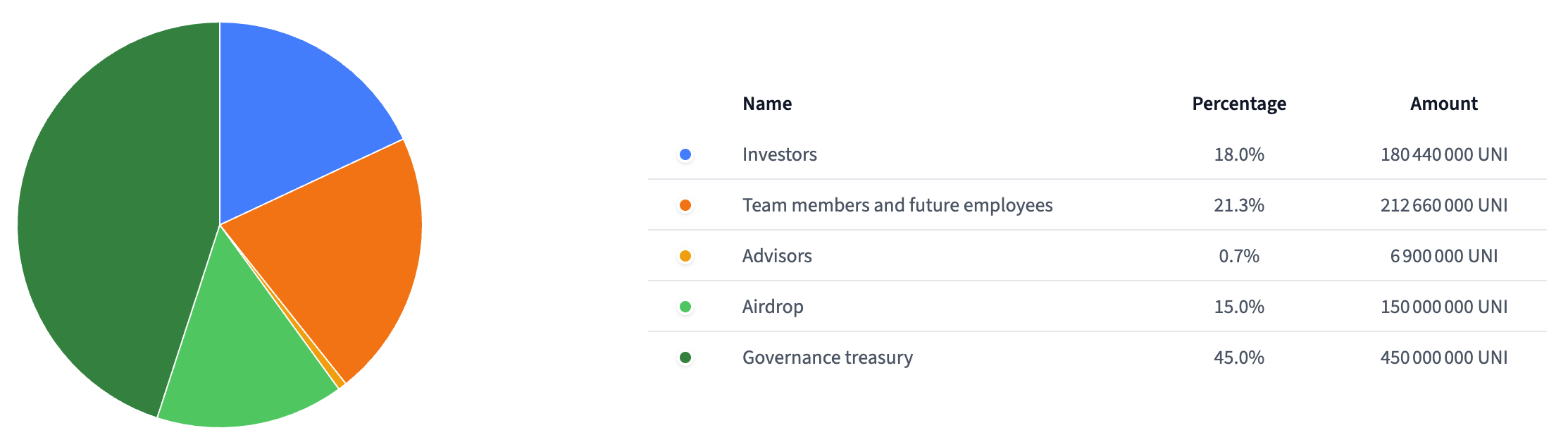Click the Name column header
1568x447 pixels.
767,104
